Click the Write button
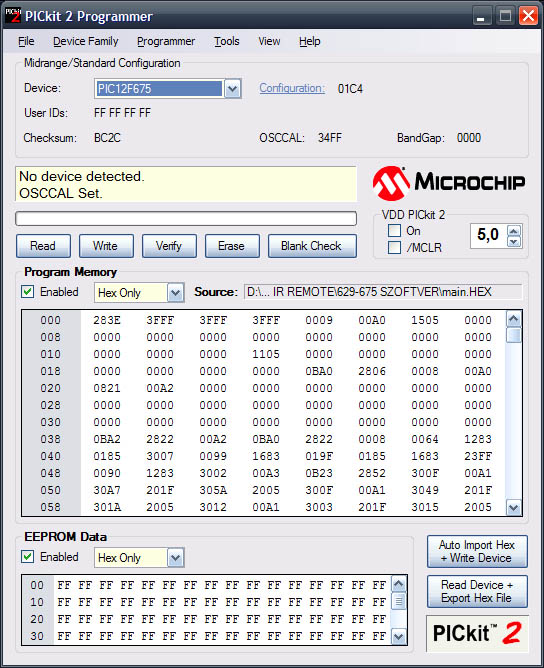This screenshot has width=544, height=668. tap(106, 246)
